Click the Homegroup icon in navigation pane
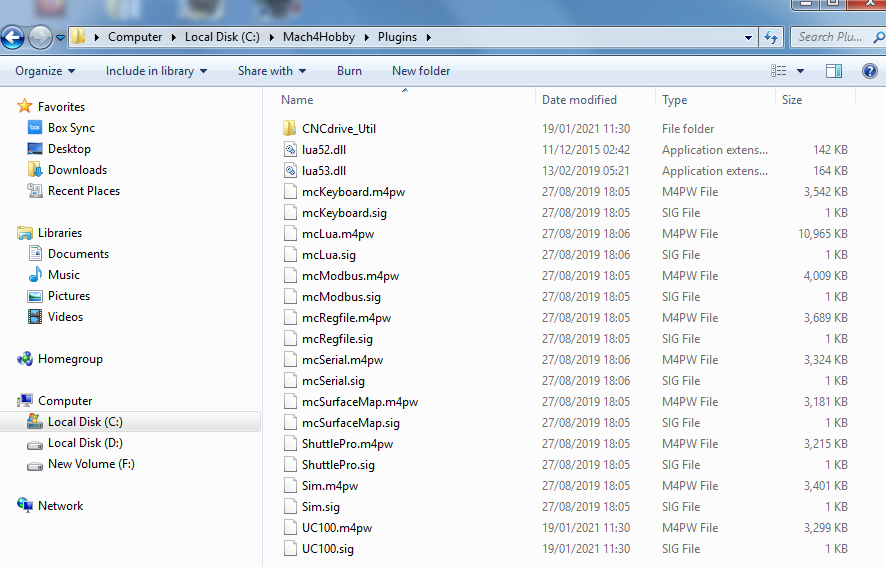This screenshot has height=567, width=886. click(26, 359)
